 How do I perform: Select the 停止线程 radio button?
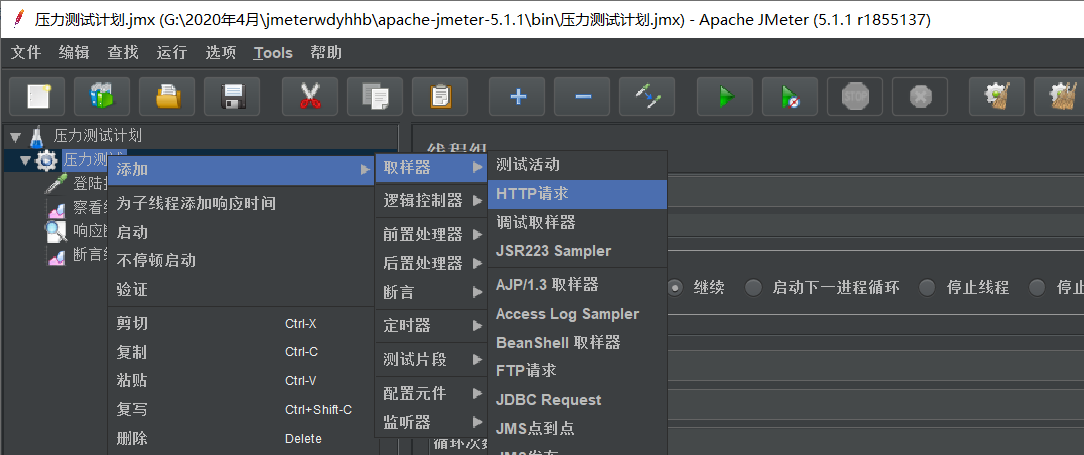pos(926,288)
